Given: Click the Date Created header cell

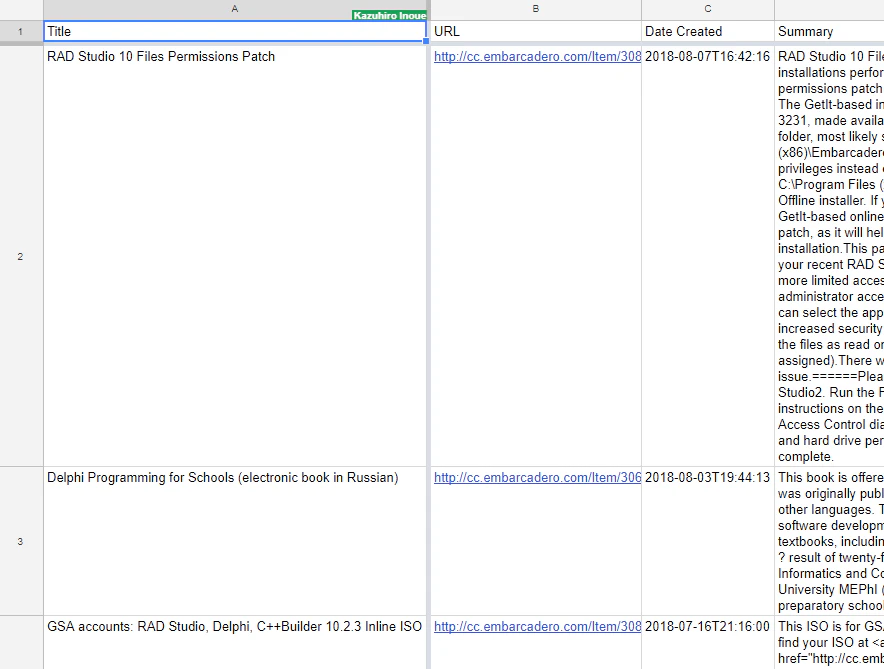Looking at the screenshot, I should point(708,32).
